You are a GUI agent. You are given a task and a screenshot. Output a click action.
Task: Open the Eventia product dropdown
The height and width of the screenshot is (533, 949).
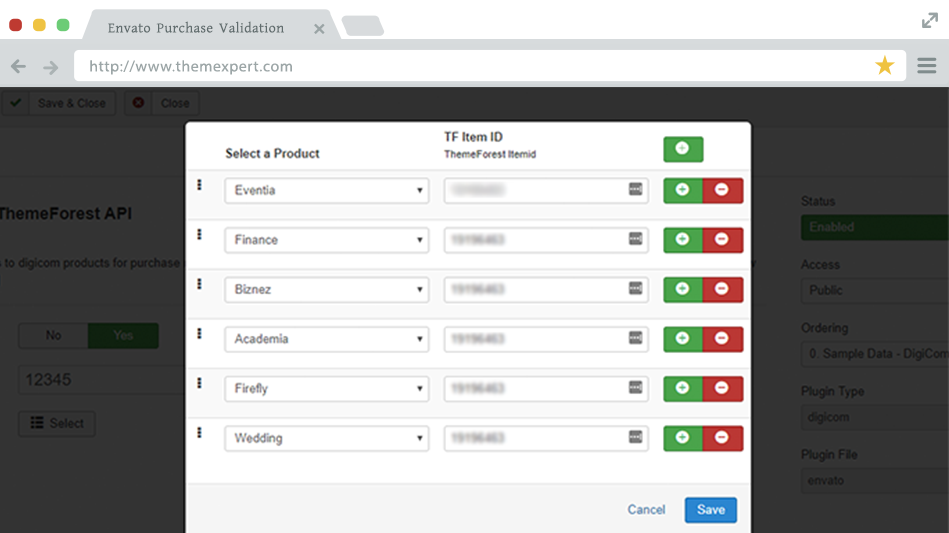pos(327,191)
